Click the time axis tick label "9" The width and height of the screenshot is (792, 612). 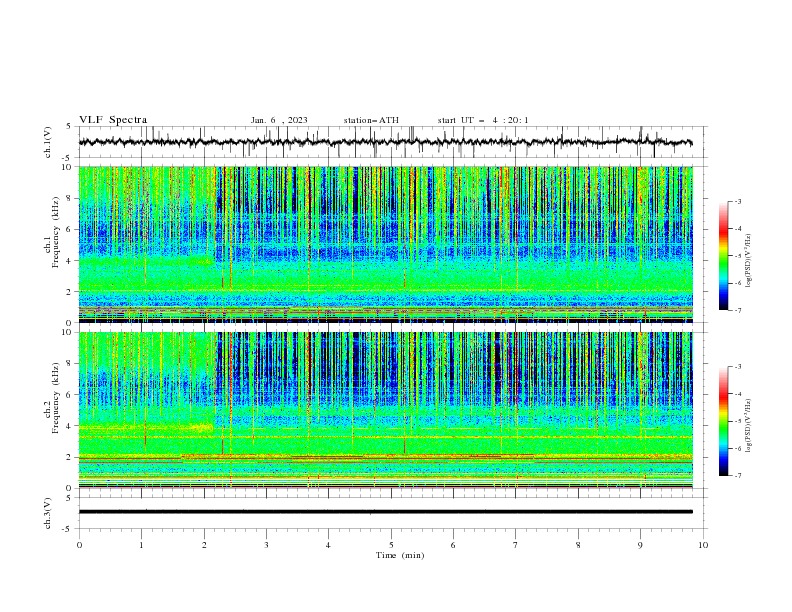640,545
